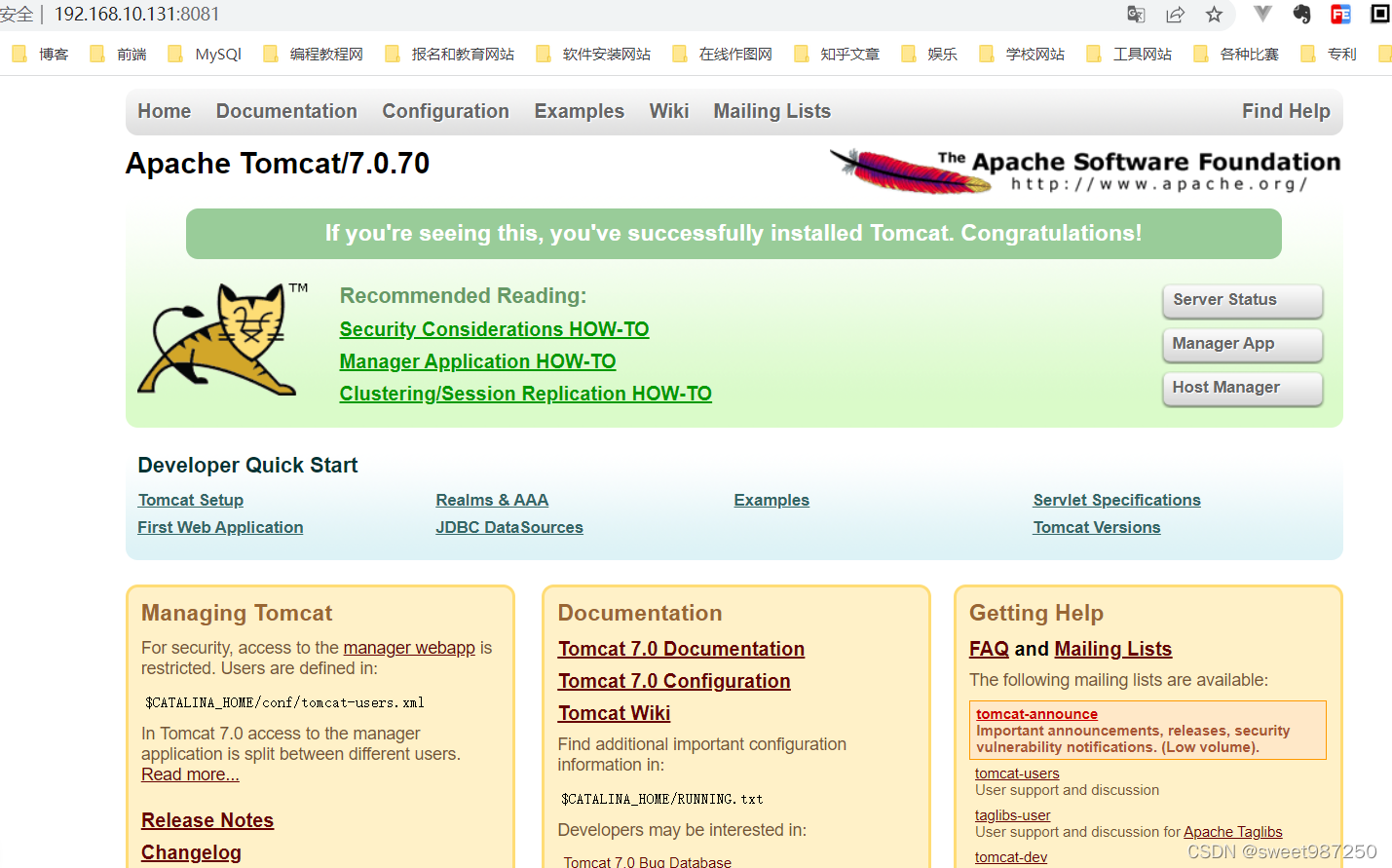This screenshot has width=1392, height=868.
Task: Open the JDBC DataSources link
Action: pos(509,527)
